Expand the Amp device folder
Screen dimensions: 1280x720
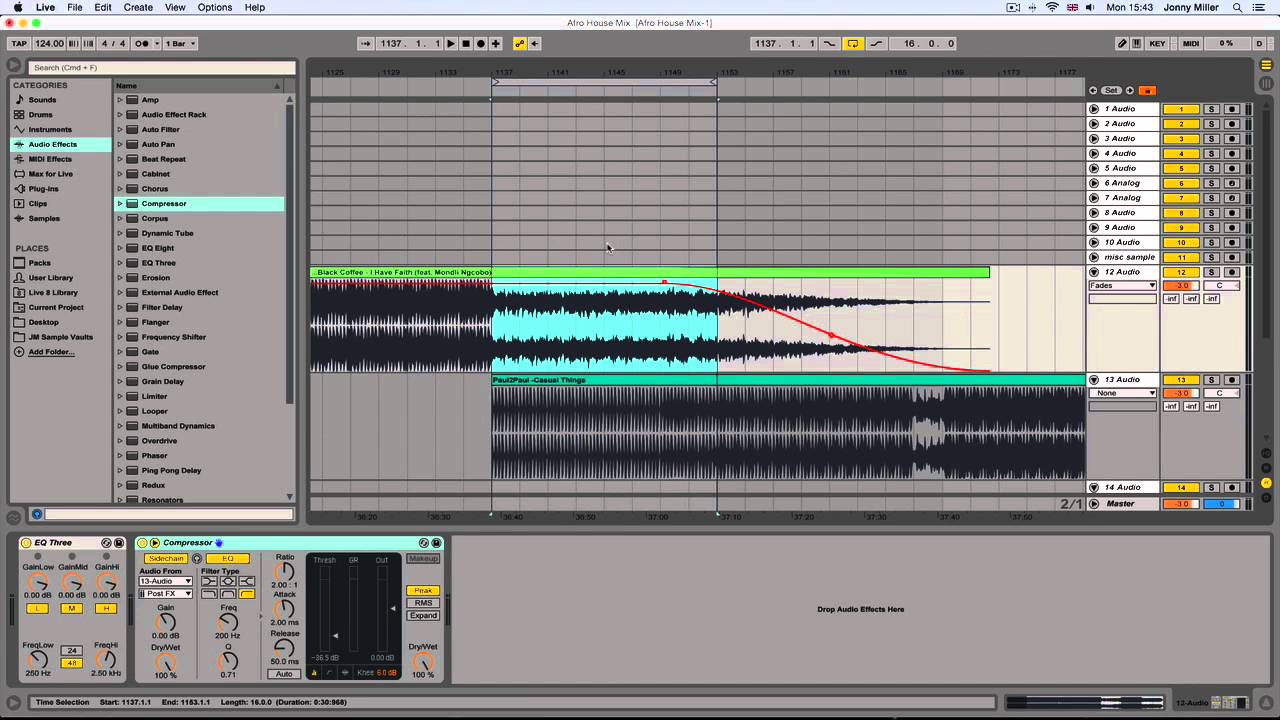coord(120,100)
